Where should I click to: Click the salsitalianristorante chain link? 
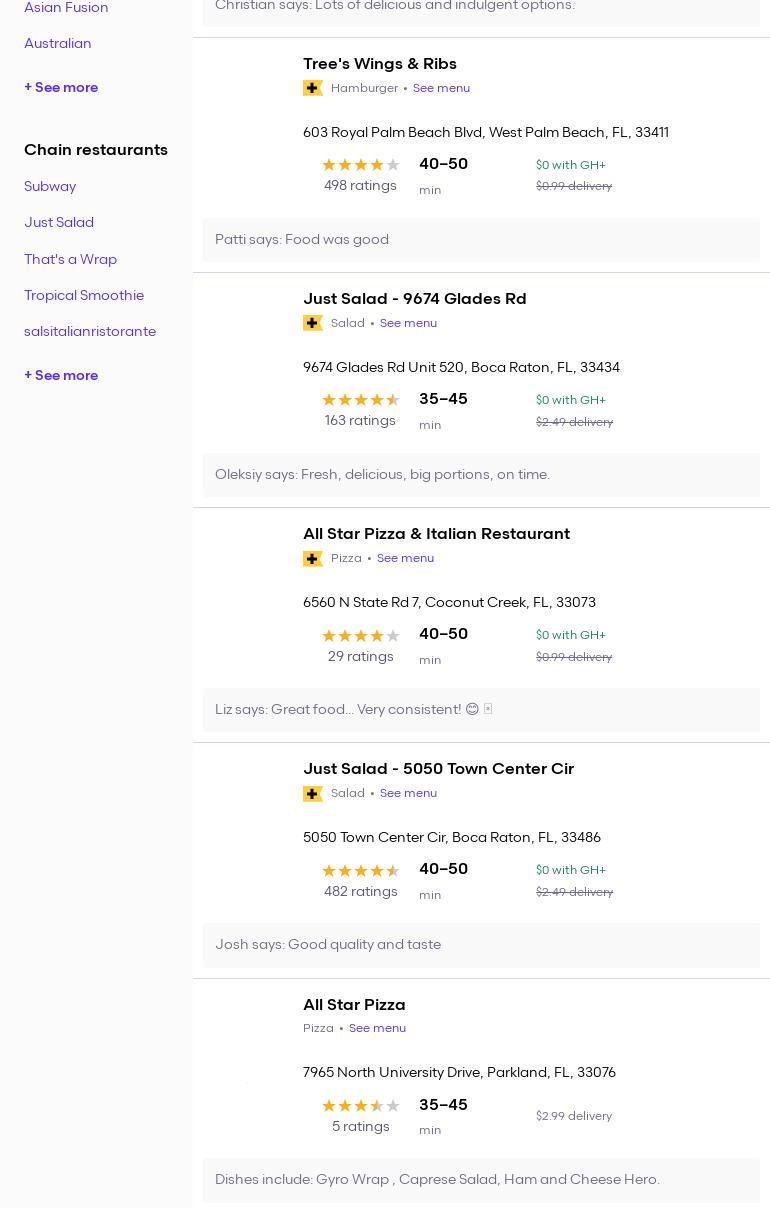click(x=90, y=331)
